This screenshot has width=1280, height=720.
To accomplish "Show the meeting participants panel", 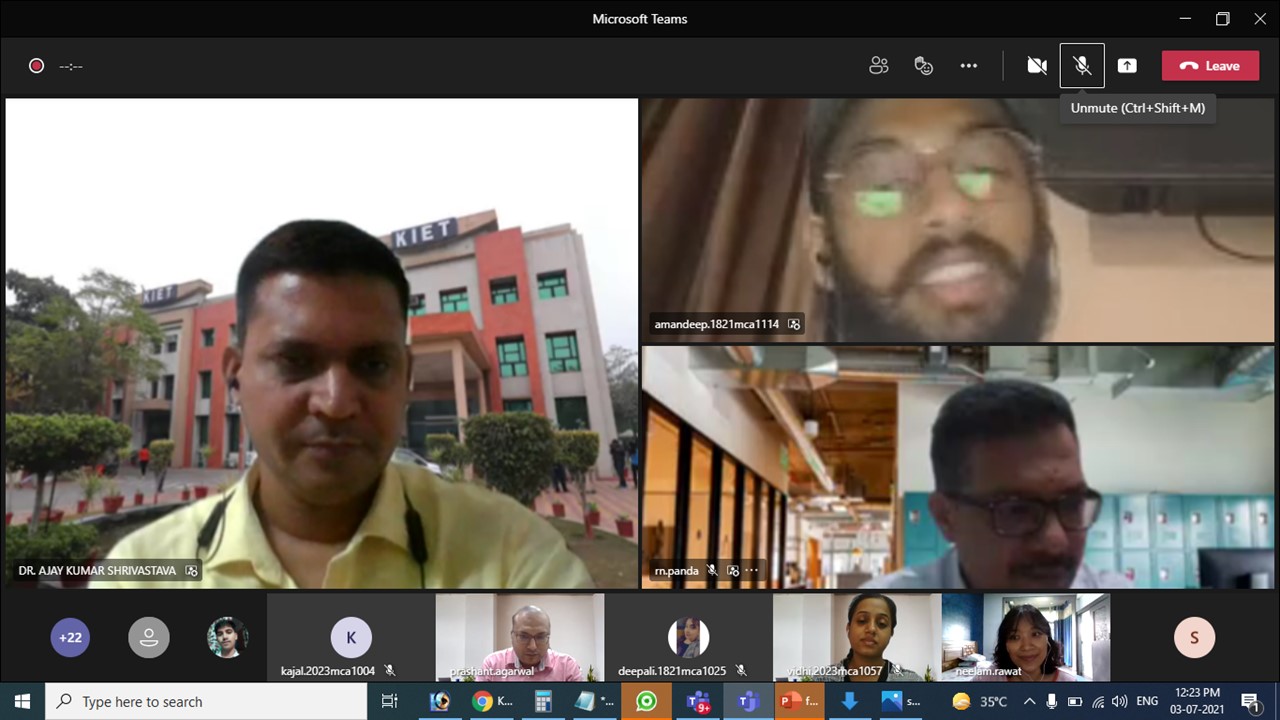I will click(x=878, y=66).
